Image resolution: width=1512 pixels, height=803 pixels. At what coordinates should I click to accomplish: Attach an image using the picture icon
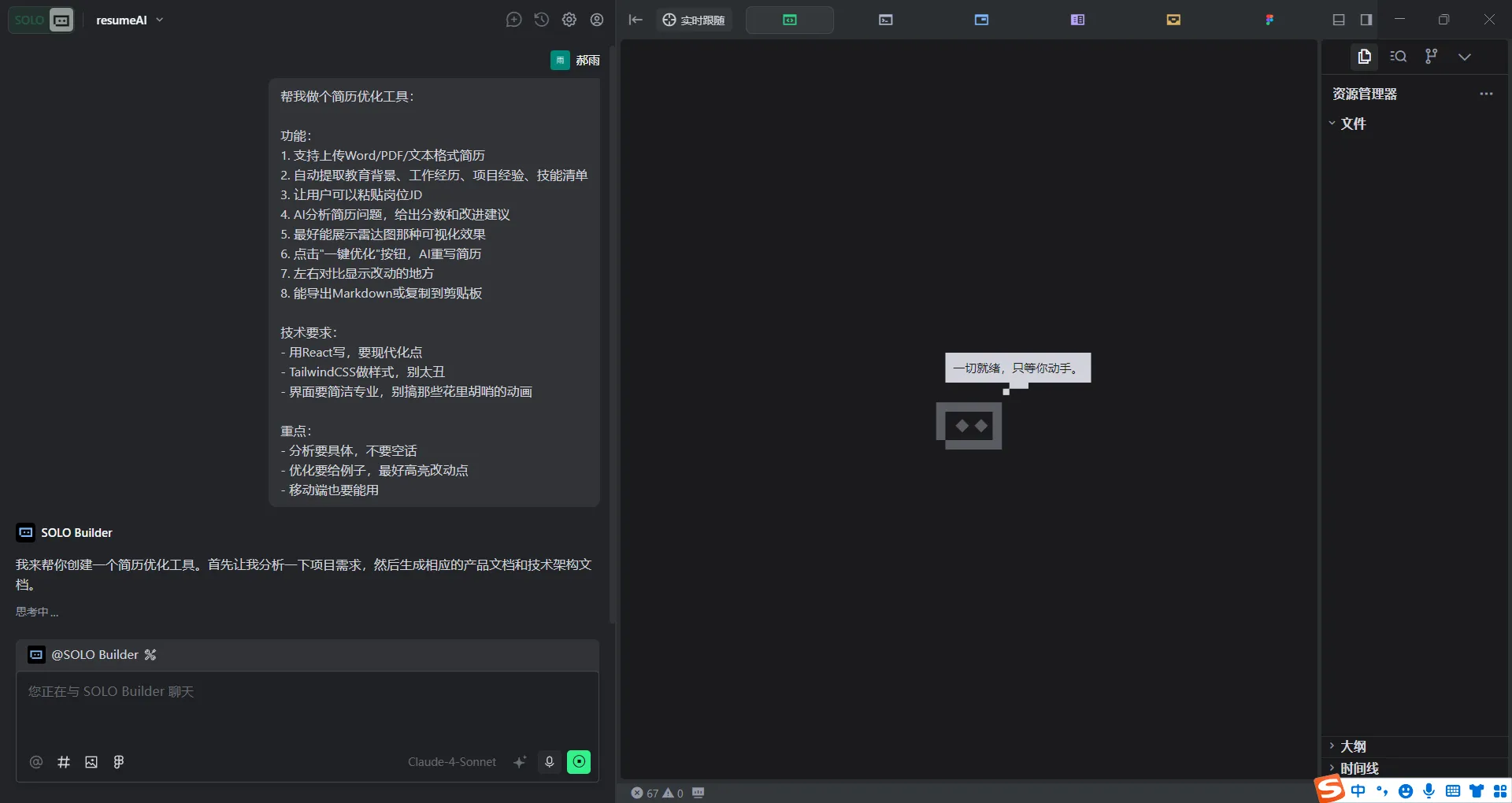coord(91,762)
